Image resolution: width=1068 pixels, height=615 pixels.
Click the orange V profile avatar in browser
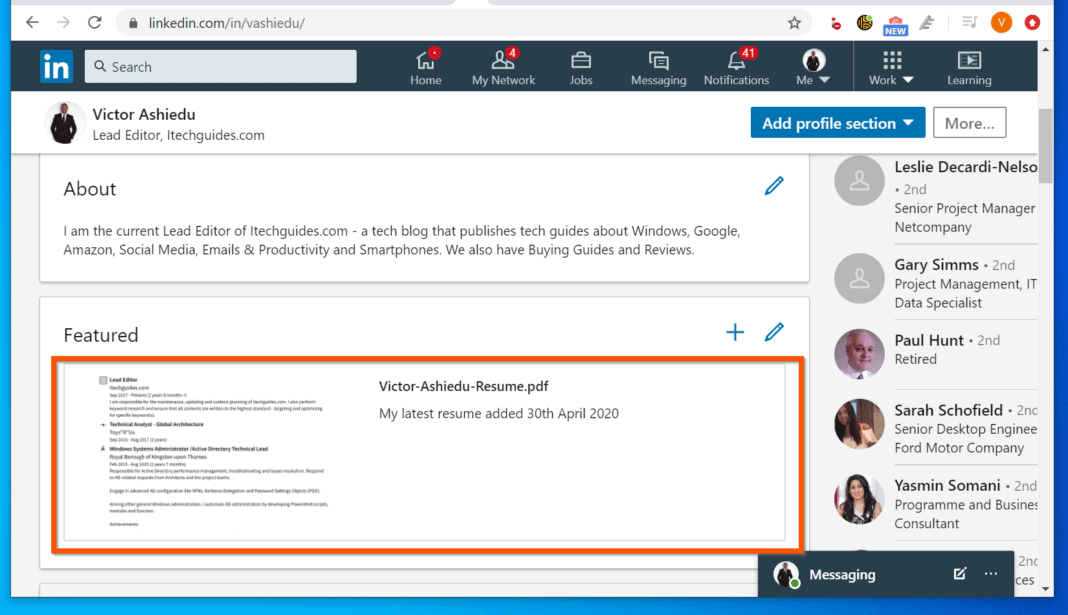[x=1001, y=22]
